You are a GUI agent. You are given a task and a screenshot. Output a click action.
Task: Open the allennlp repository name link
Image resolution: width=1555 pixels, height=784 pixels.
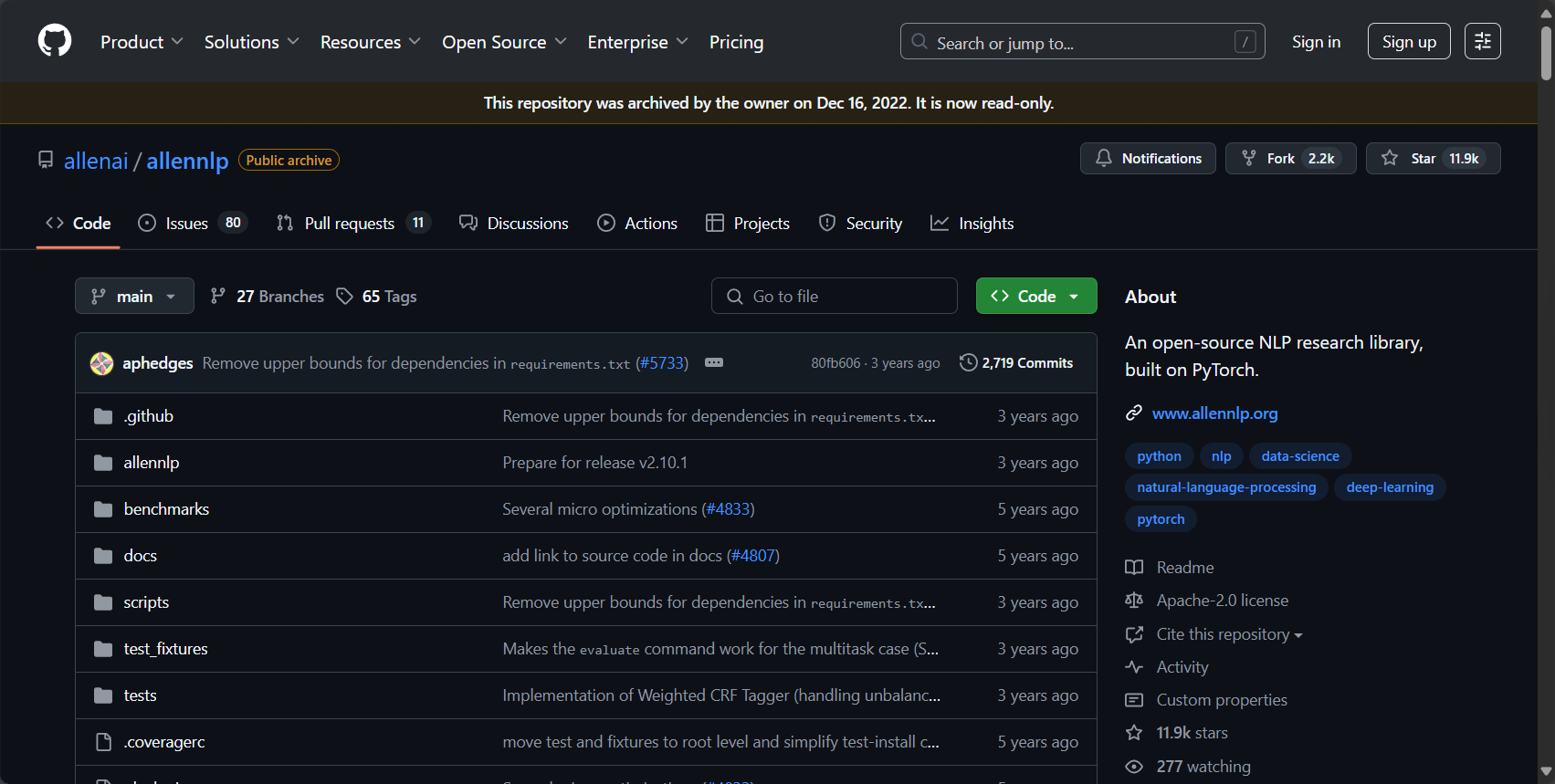point(187,161)
